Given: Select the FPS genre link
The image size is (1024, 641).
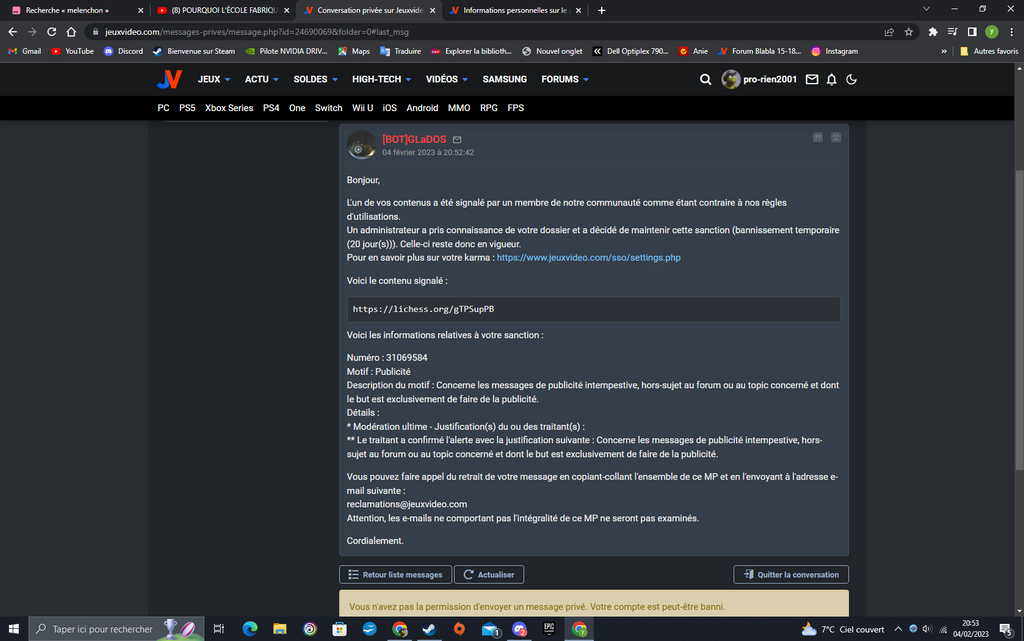Looking at the screenshot, I should [516, 108].
